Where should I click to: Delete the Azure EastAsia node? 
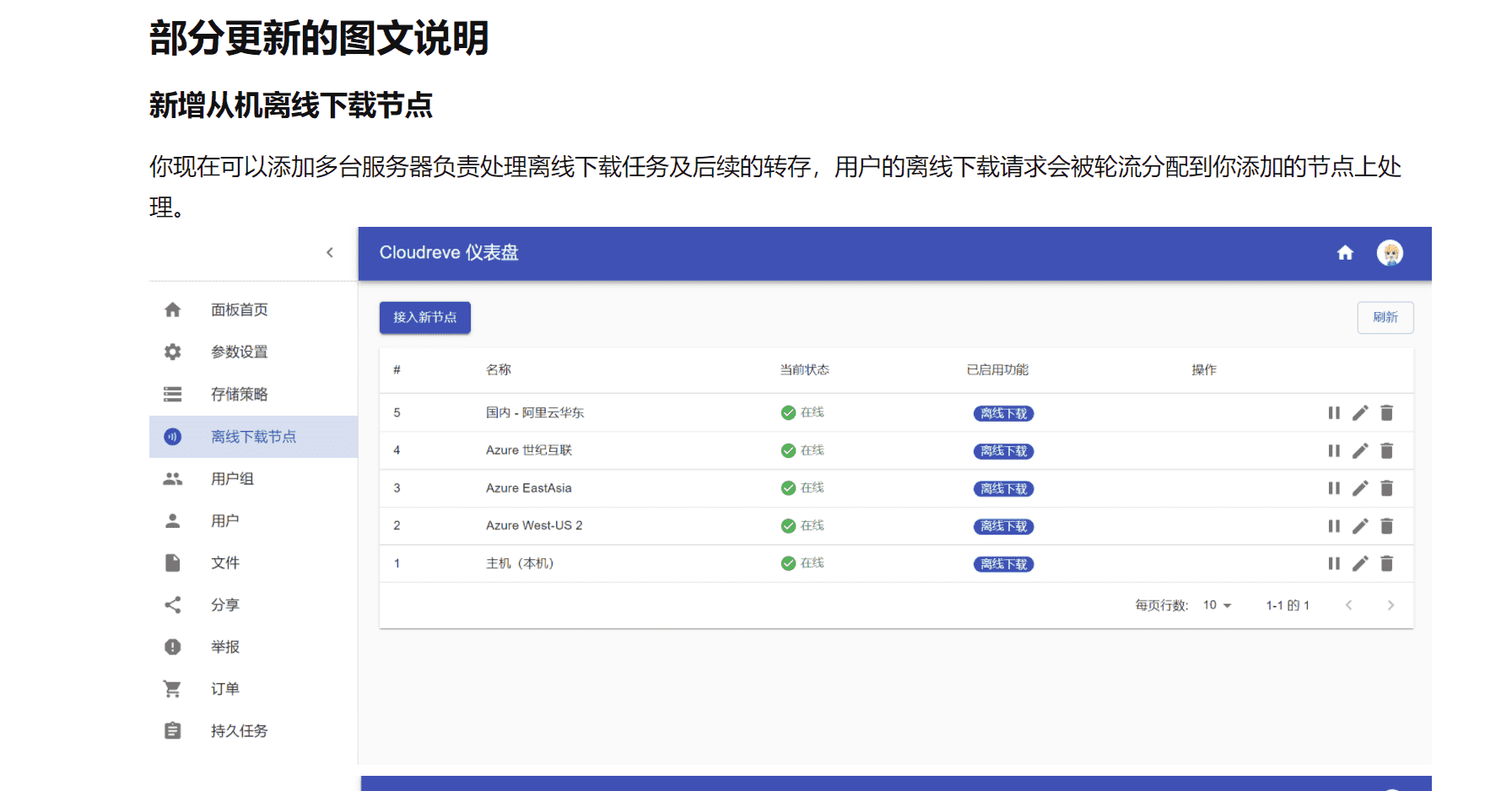pos(1386,488)
